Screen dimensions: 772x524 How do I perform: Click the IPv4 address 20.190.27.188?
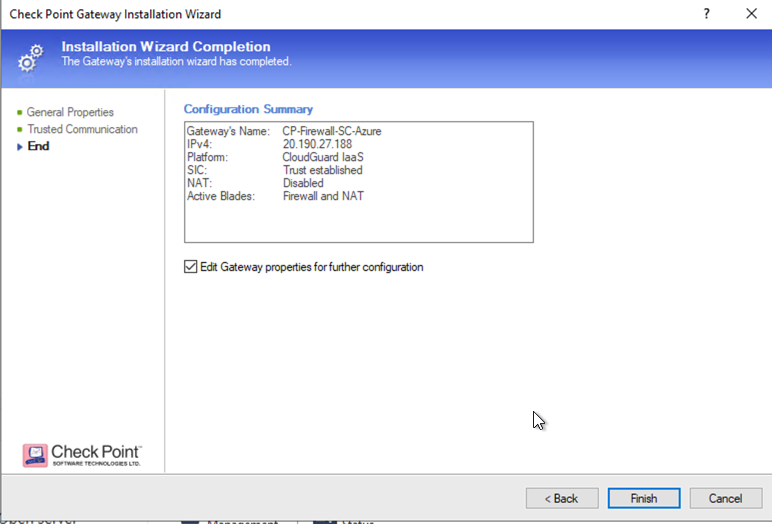(317, 144)
